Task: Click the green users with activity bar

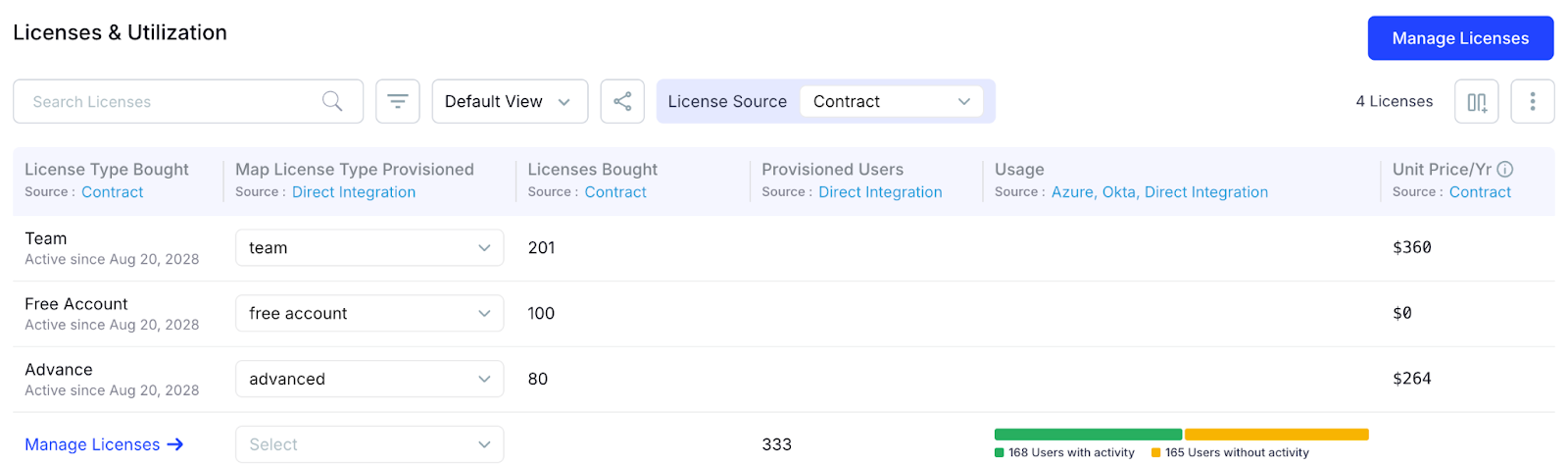Action: tap(1088, 435)
